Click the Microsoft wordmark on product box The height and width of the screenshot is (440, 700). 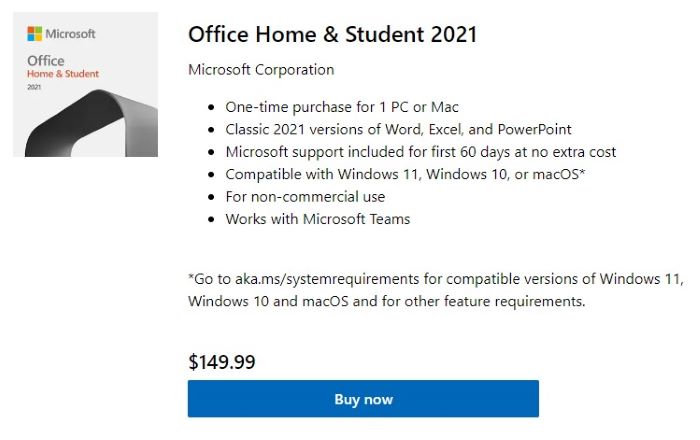(71, 34)
